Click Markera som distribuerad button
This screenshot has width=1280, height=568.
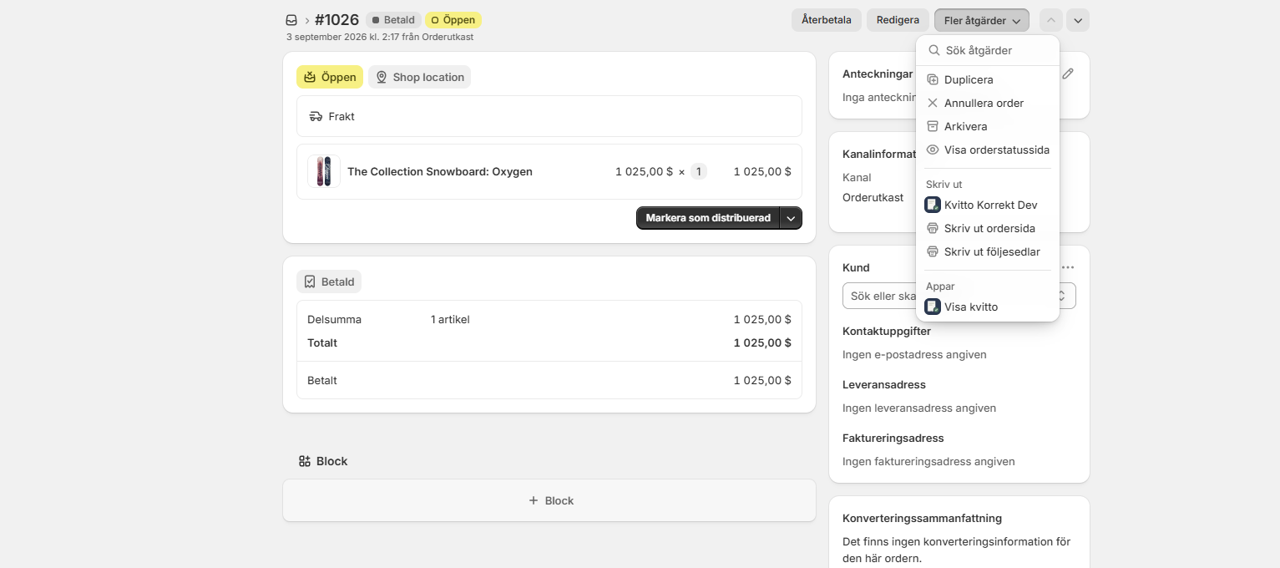tap(708, 218)
